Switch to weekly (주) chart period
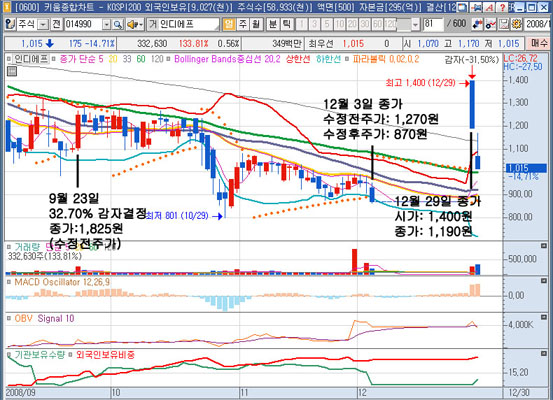Image resolution: width=553 pixels, height=400 pixels. click(243, 24)
